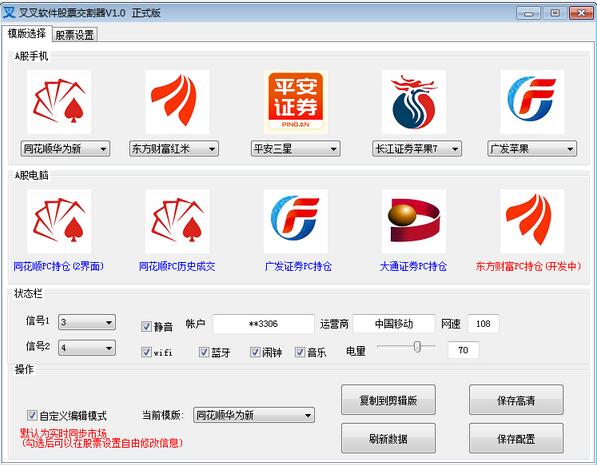Open the 同花顺华为新 phone template dropdown
This screenshot has width=597, height=465.
coord(65,149)
